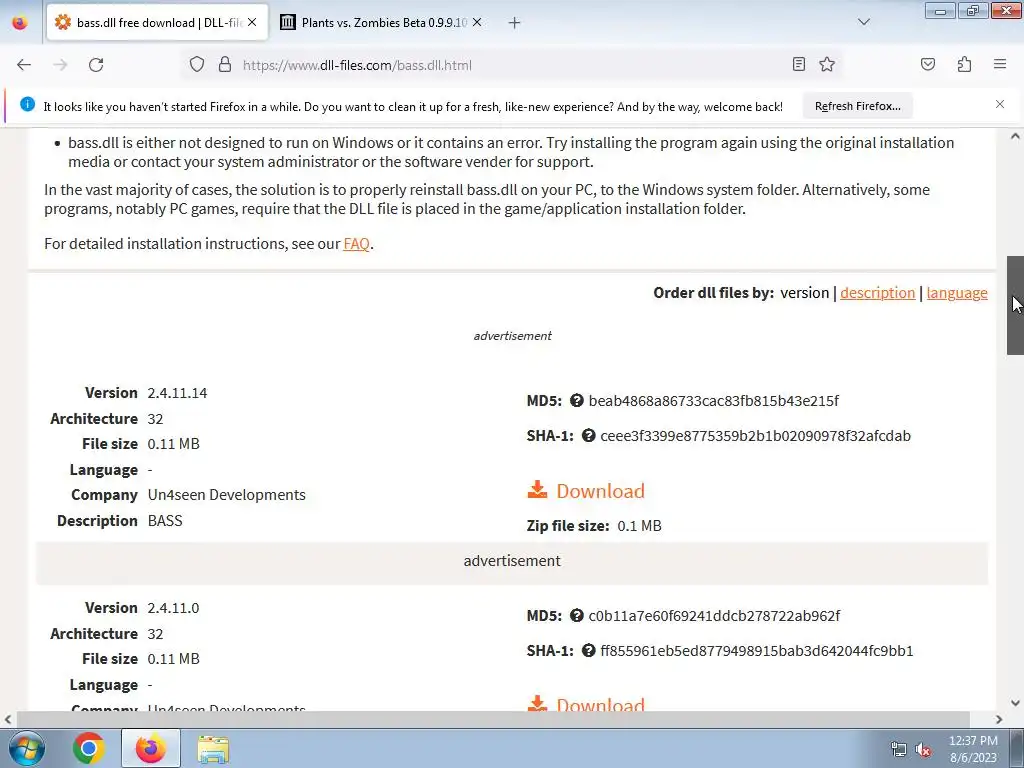Click SHA-1 help icon for ceee3f33

(588, 435)
